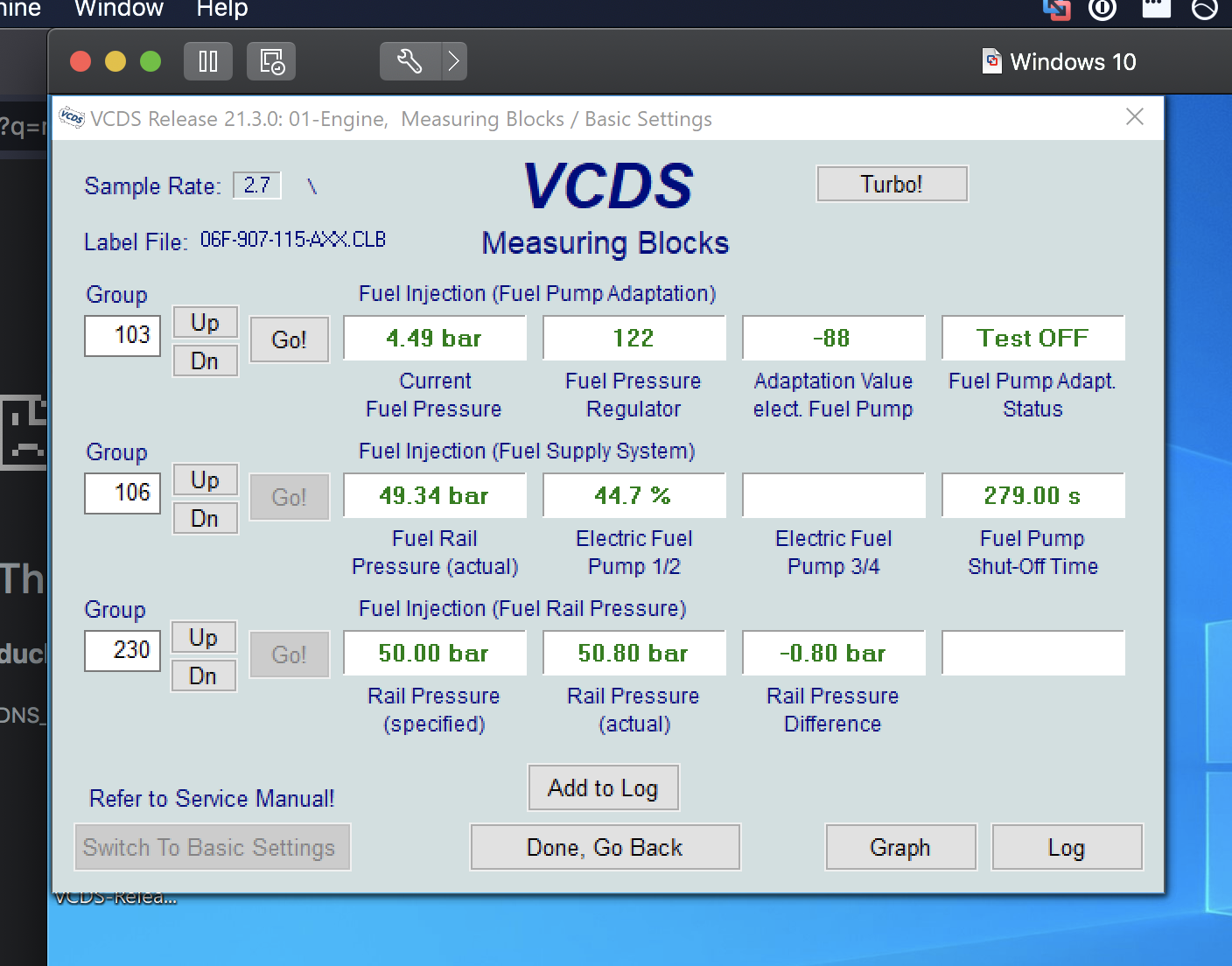Take a VM snapshot with toolbar icon
The width and height of the screenshot is (1232, 966).
tap(271, 61)
